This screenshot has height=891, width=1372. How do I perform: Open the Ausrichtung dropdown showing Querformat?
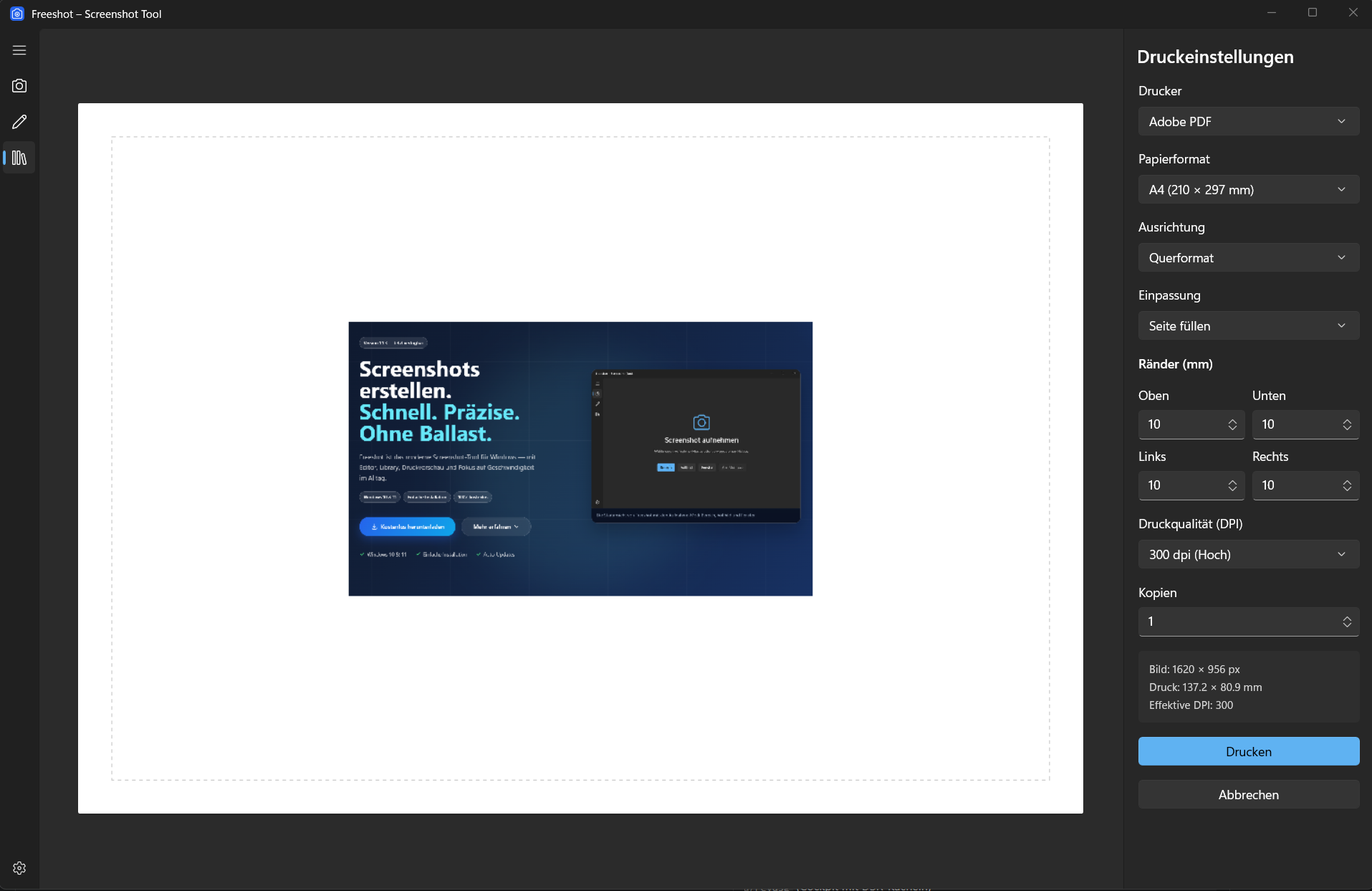[1248, 257]
